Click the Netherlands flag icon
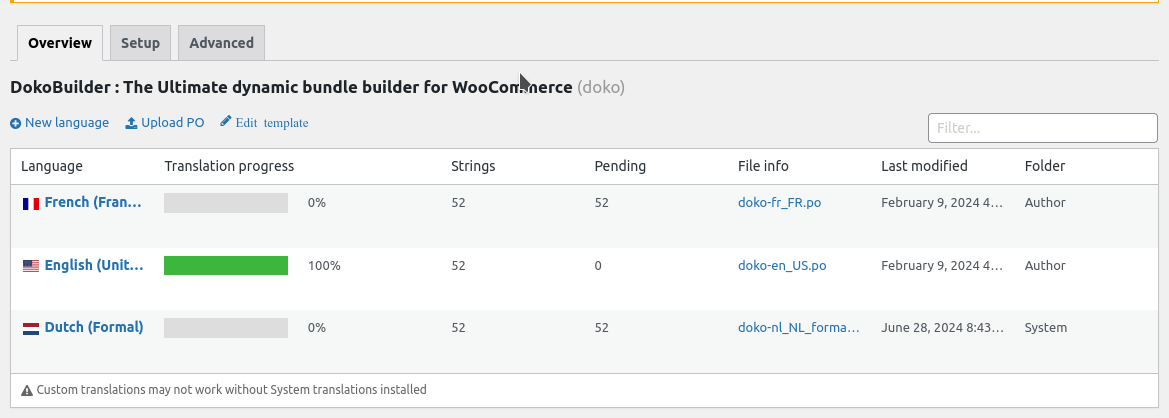This screenshot has width=1169, height=418. click(30, 328)
